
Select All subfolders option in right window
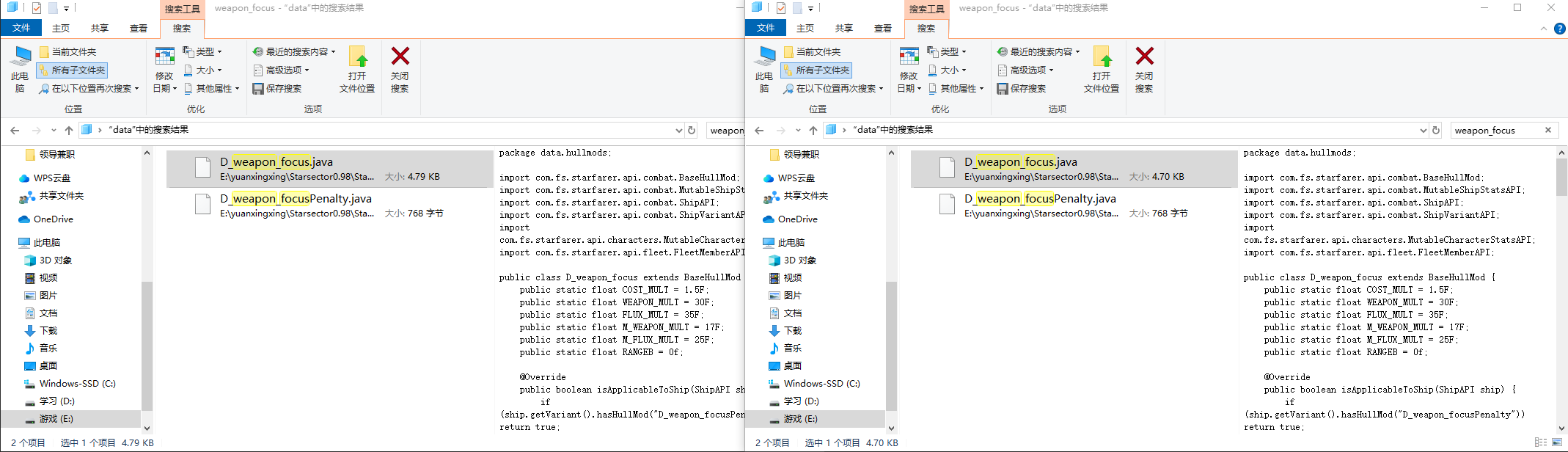(816, 70)
